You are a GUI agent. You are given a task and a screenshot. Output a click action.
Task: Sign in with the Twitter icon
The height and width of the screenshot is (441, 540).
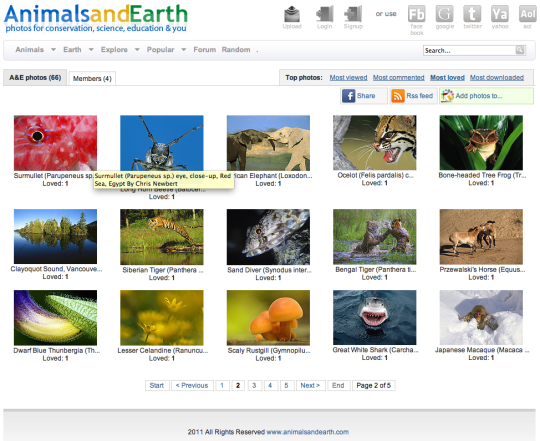pos(472,14)
